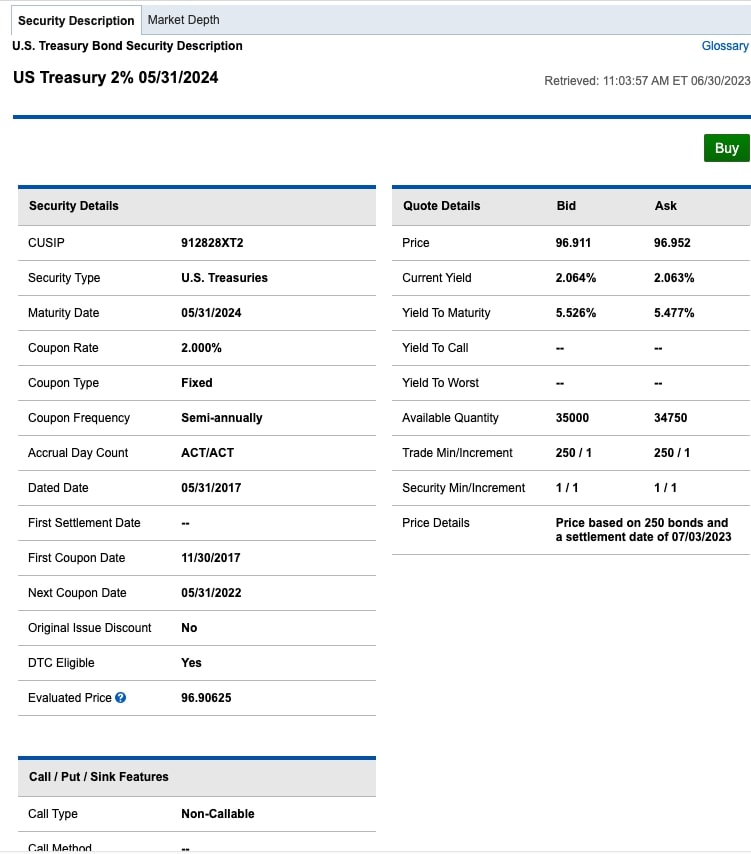Click the Ask column header
The image size is (751, 854).
tap(665, 206)
